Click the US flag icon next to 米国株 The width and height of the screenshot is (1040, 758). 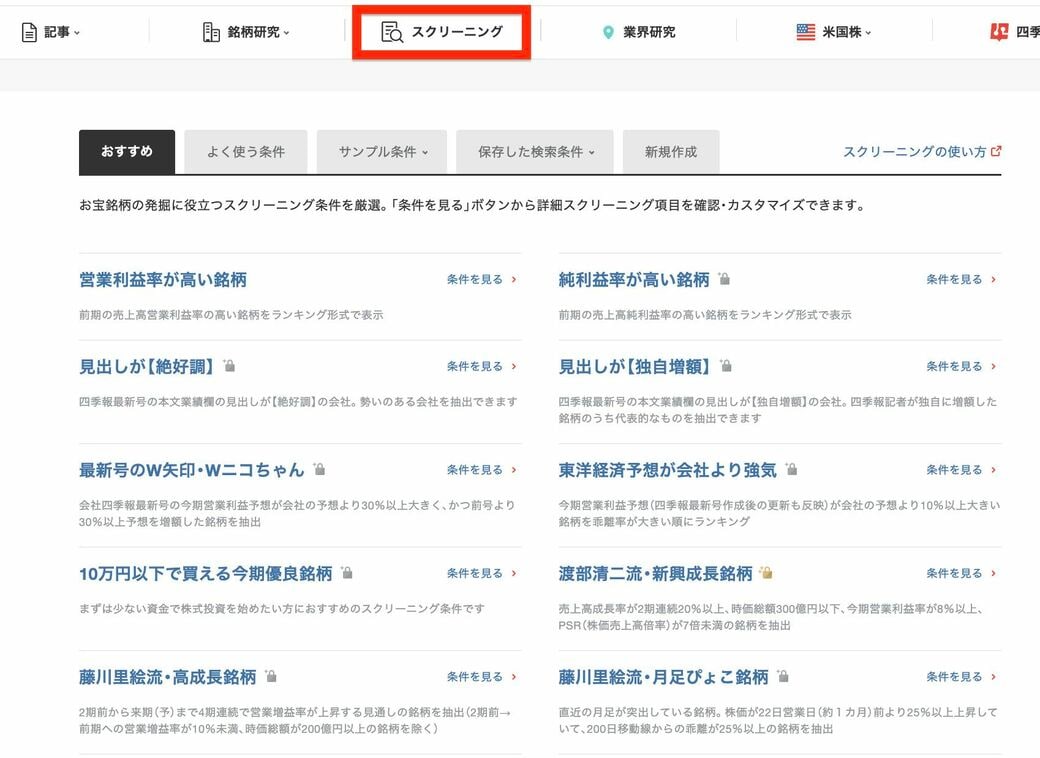coord(805,31)
